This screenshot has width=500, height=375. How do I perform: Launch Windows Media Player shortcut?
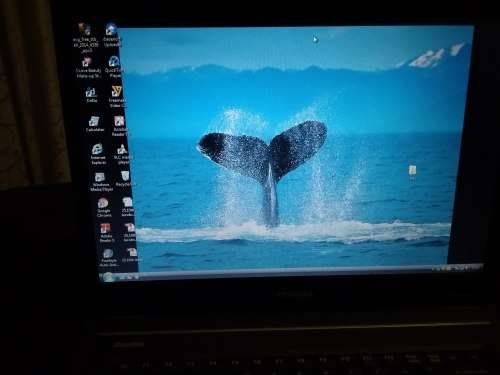click(x=101, y=182)
